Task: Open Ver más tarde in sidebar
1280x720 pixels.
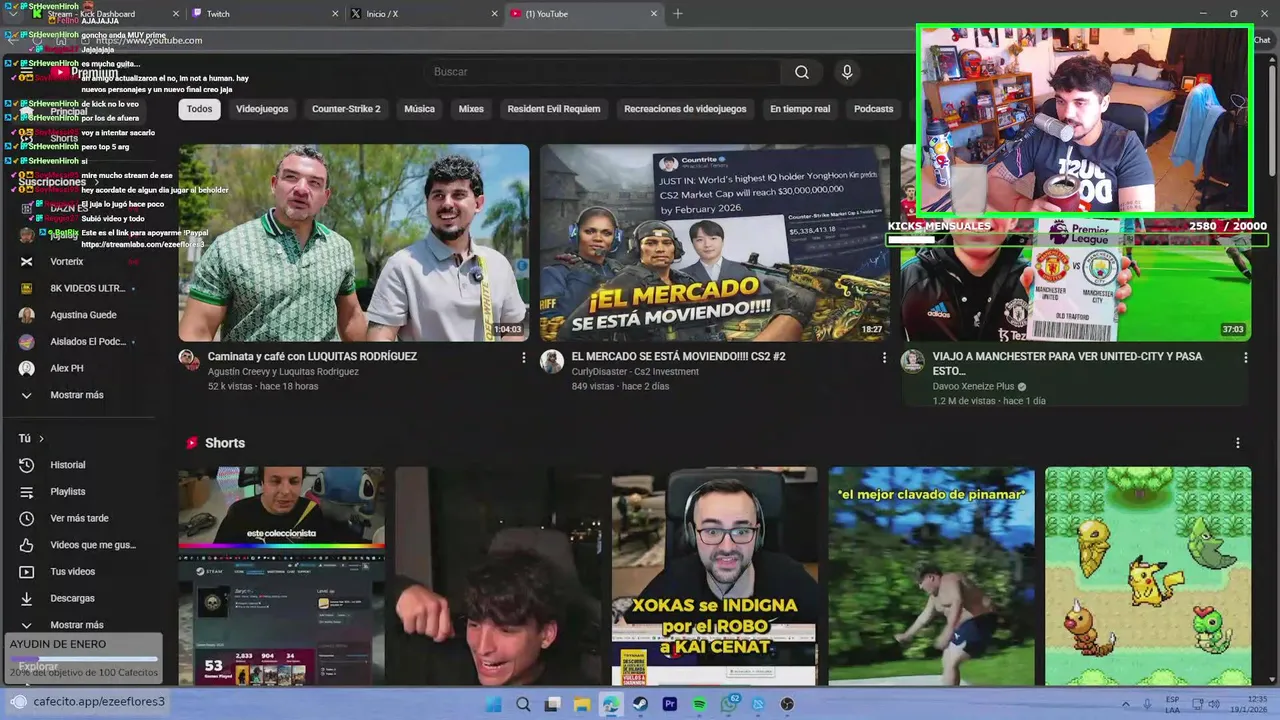Action: 80,518
